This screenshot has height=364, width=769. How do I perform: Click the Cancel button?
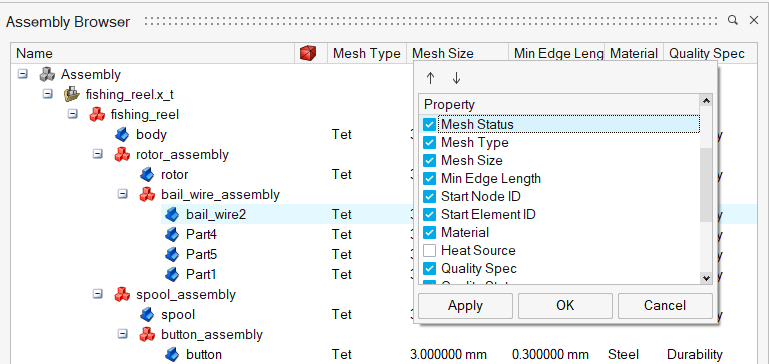click(x=665, y=306)
